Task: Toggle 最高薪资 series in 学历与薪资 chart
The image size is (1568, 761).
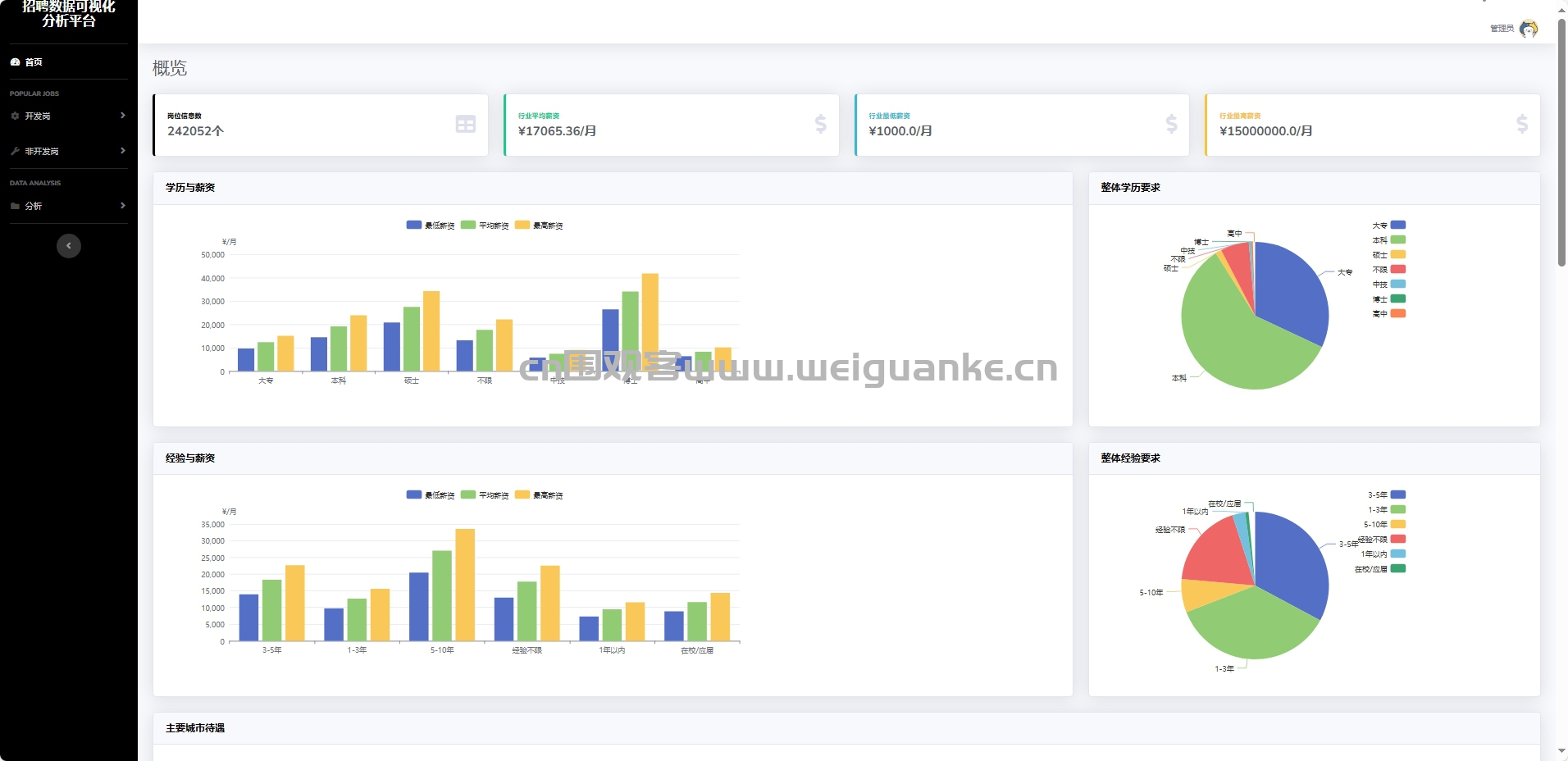Action: pos(539,225)
